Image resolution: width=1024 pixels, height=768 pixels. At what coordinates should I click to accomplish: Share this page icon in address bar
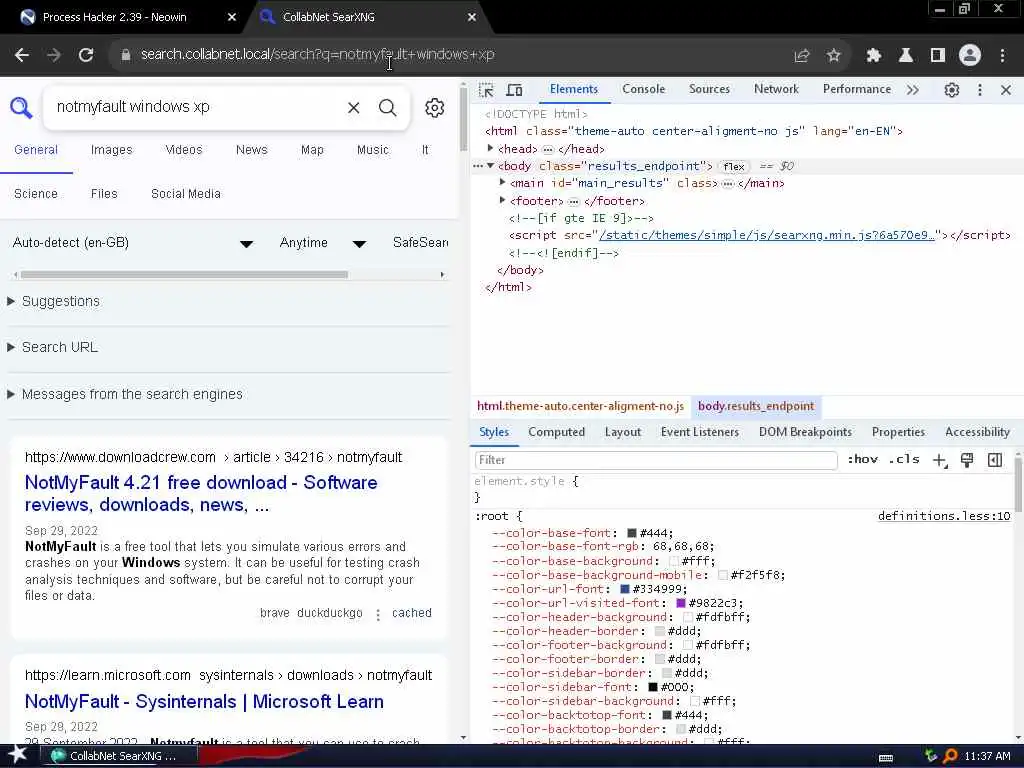point(801,56)
